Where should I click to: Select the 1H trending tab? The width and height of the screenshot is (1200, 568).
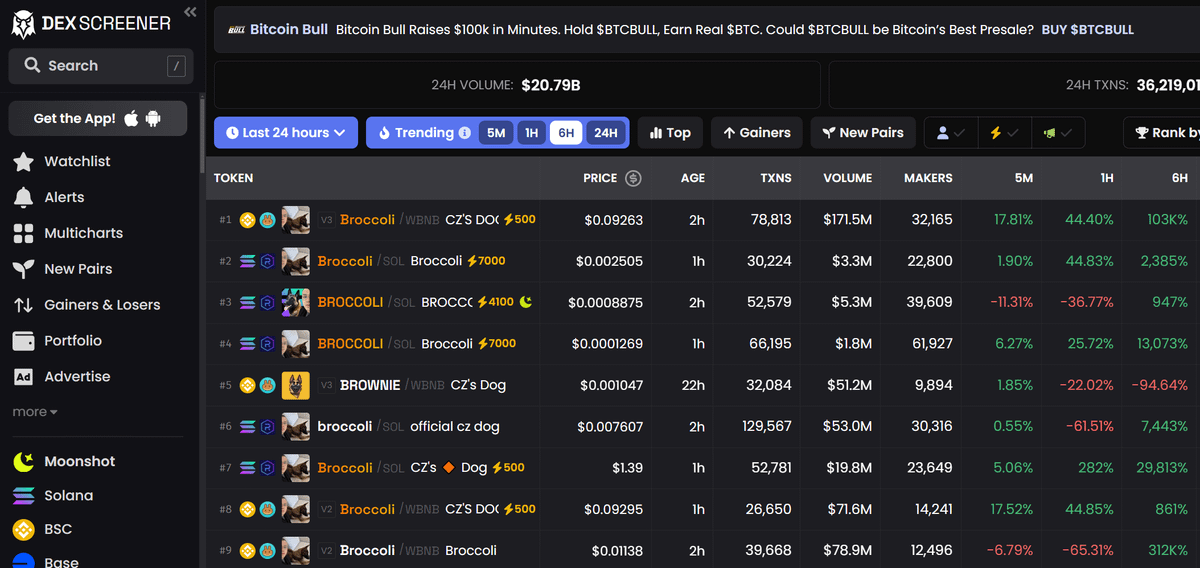pos(532,133)
